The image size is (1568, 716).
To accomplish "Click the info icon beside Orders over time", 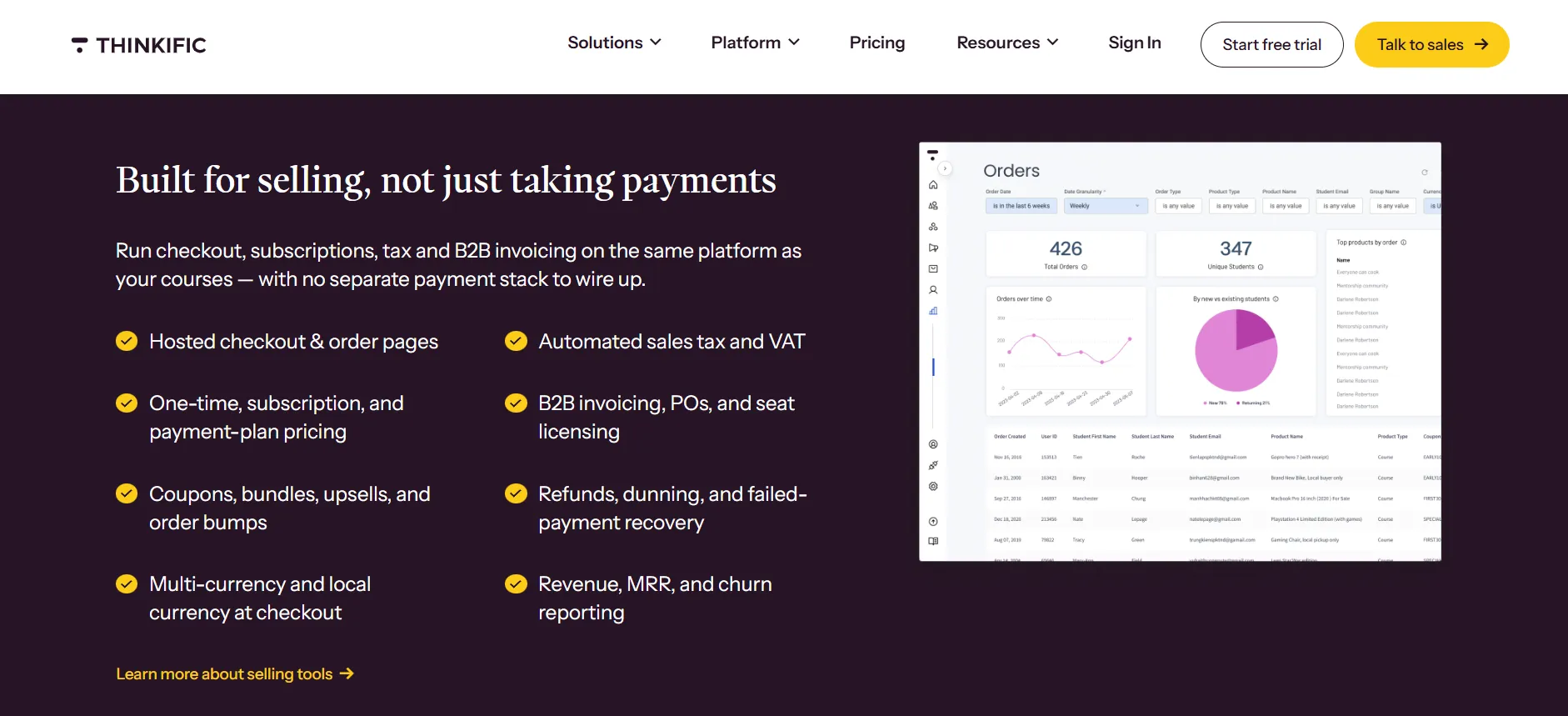I will (1049, 299).
